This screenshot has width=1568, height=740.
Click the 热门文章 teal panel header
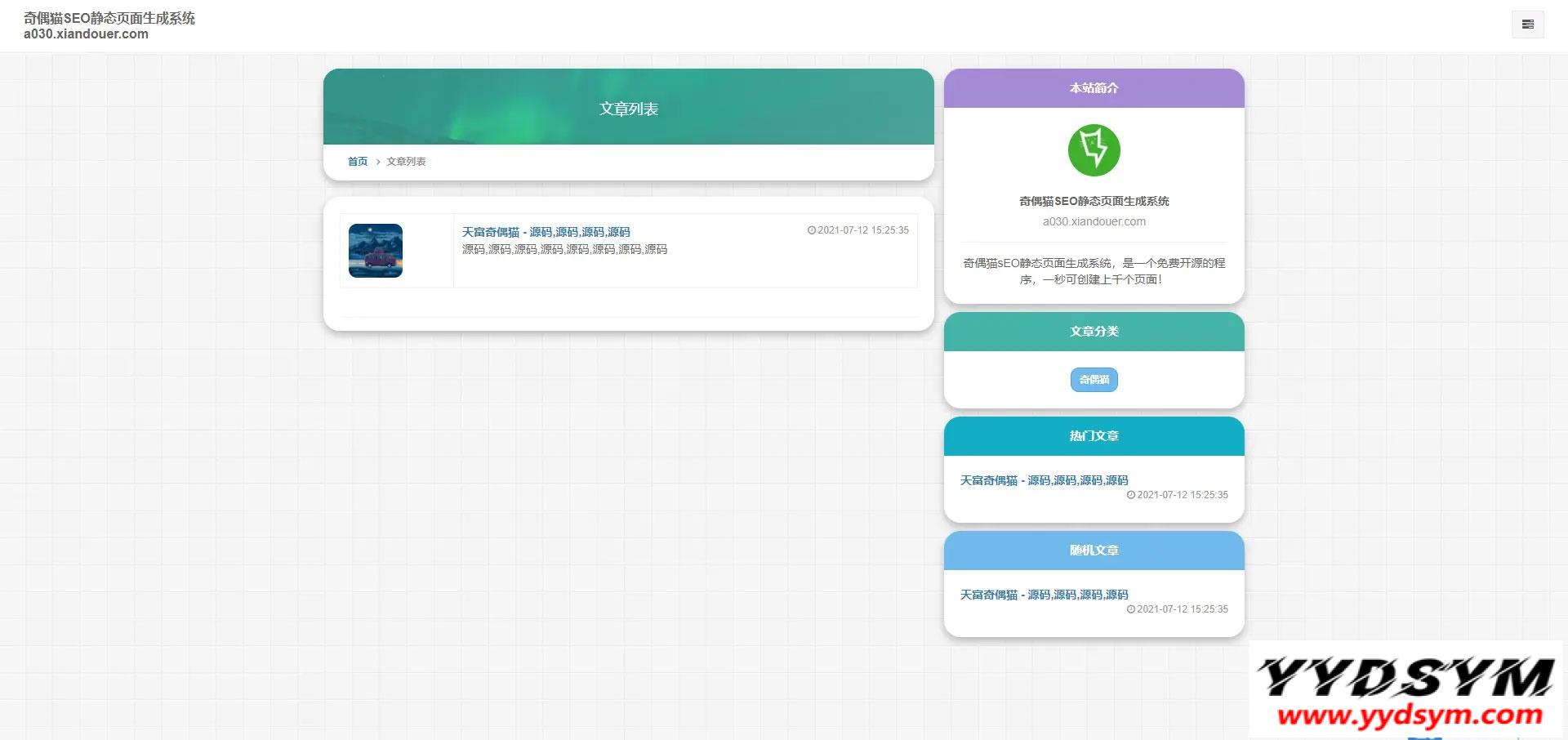click(1094, 436)
